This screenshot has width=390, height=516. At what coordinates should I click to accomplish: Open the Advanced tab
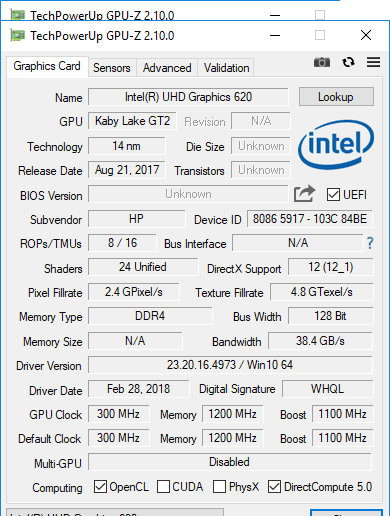[167, 68]
